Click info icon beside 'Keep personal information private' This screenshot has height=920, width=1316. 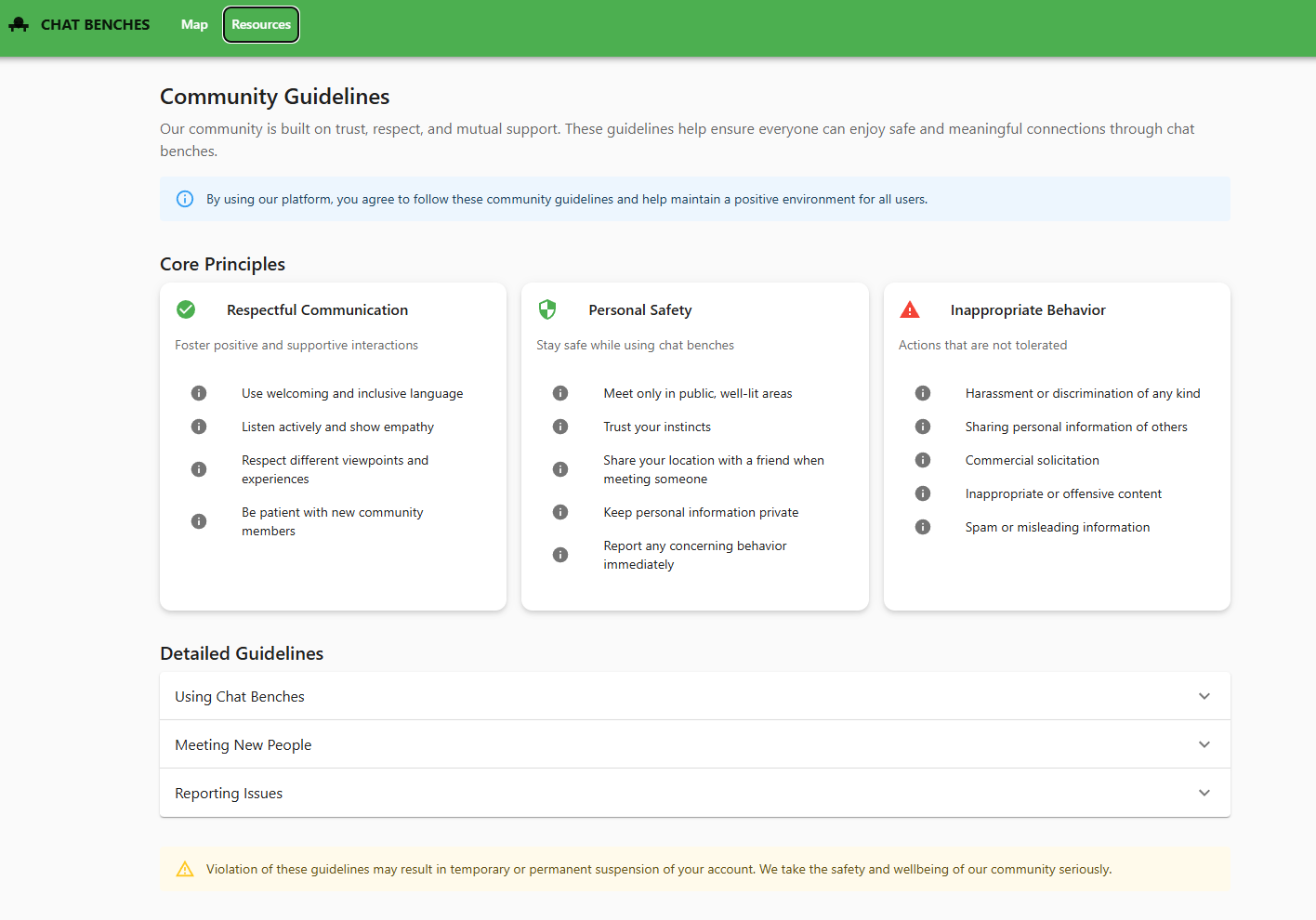point(560,512)
